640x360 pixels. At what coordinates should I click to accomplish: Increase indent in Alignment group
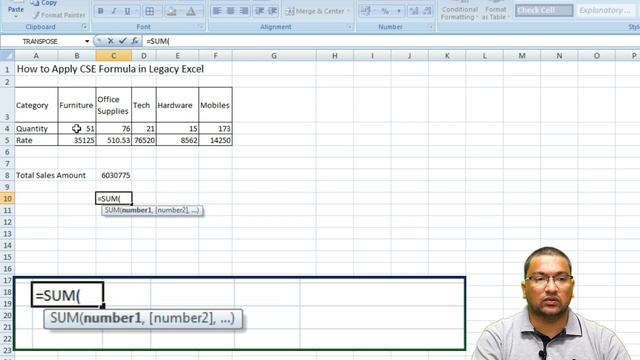(x=273, y=11)
